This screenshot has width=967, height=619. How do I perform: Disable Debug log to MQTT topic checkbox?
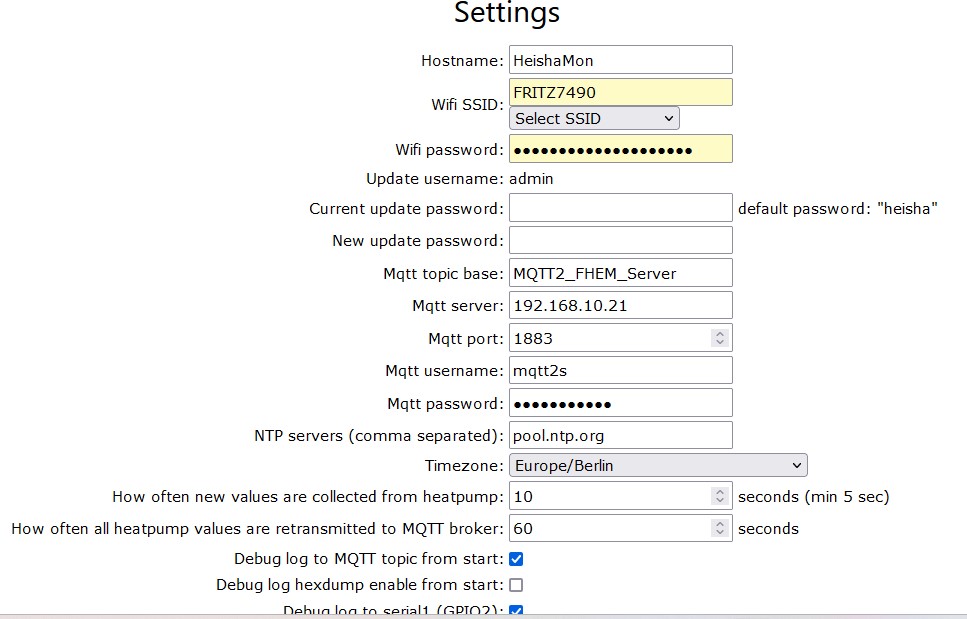(516, 559)
